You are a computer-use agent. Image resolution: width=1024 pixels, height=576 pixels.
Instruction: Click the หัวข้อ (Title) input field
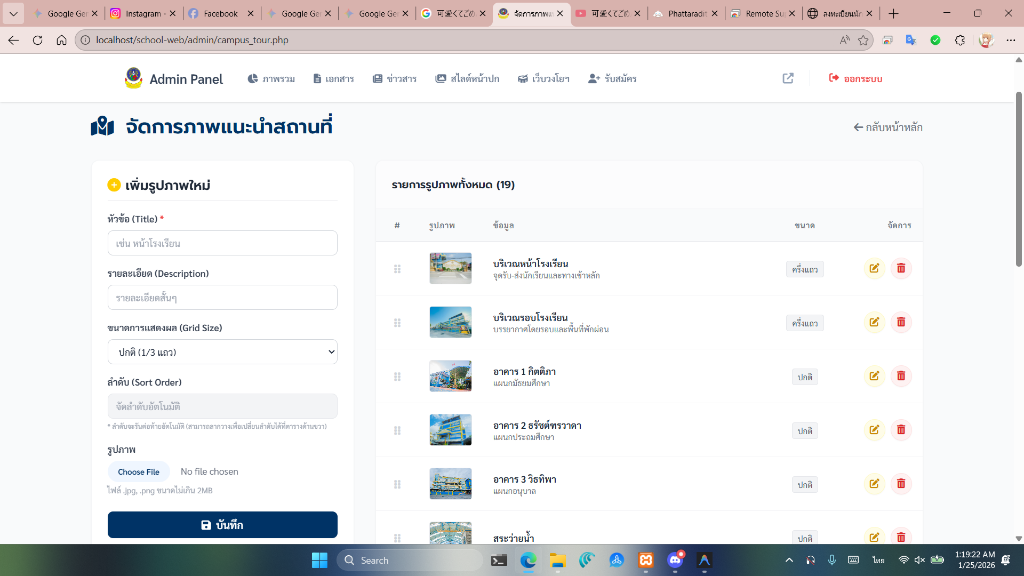[222, 242]
